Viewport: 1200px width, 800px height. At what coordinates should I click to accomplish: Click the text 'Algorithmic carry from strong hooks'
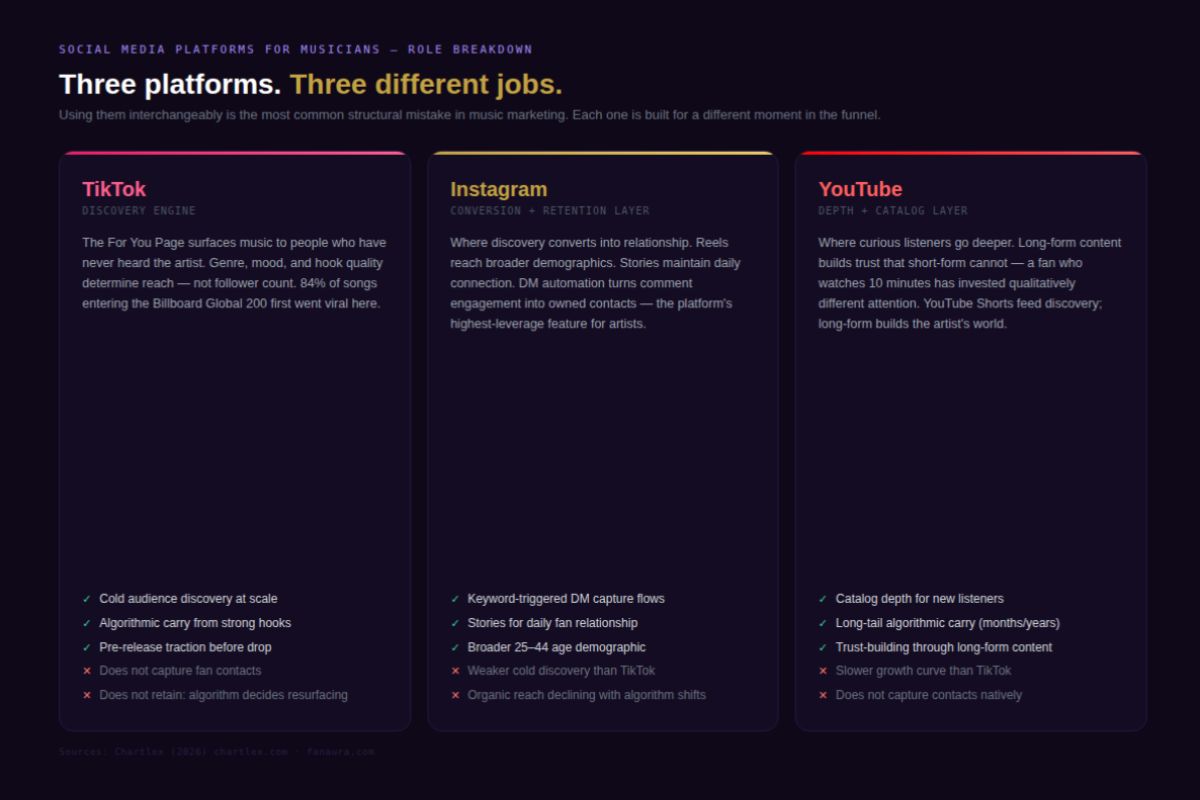(x=195, y=623)
